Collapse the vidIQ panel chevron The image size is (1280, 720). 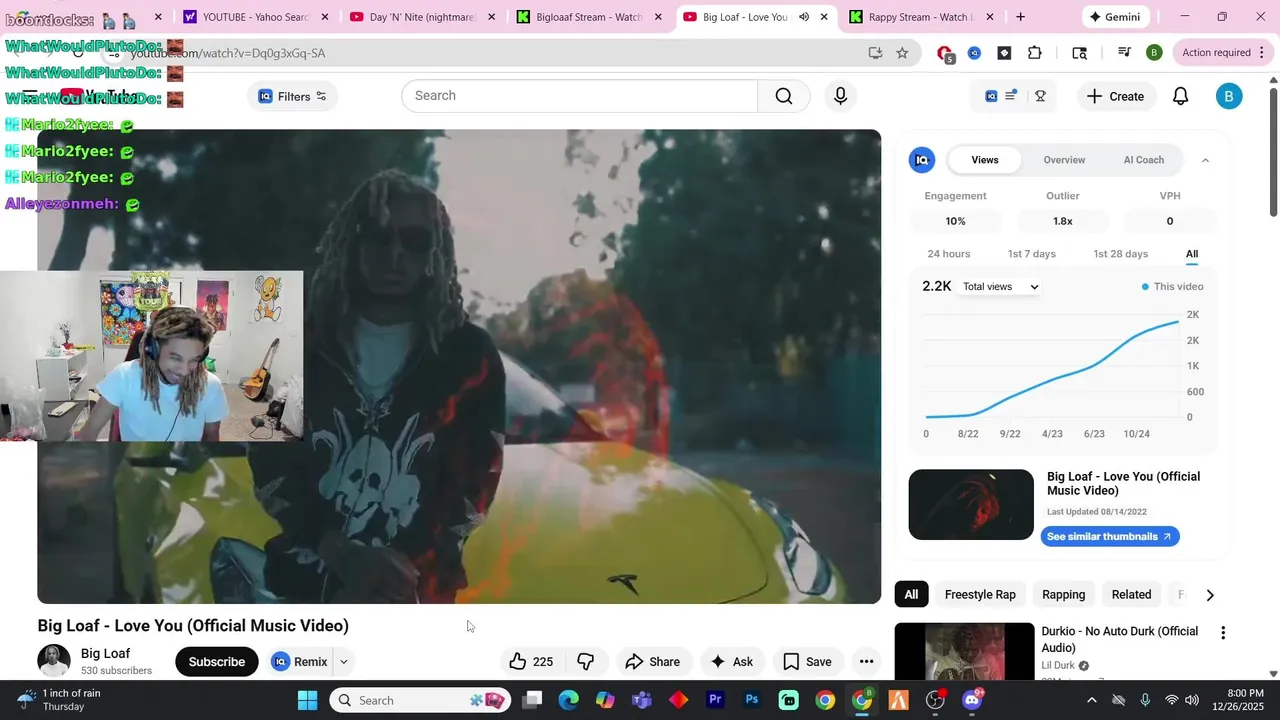tap(1205, 160)
